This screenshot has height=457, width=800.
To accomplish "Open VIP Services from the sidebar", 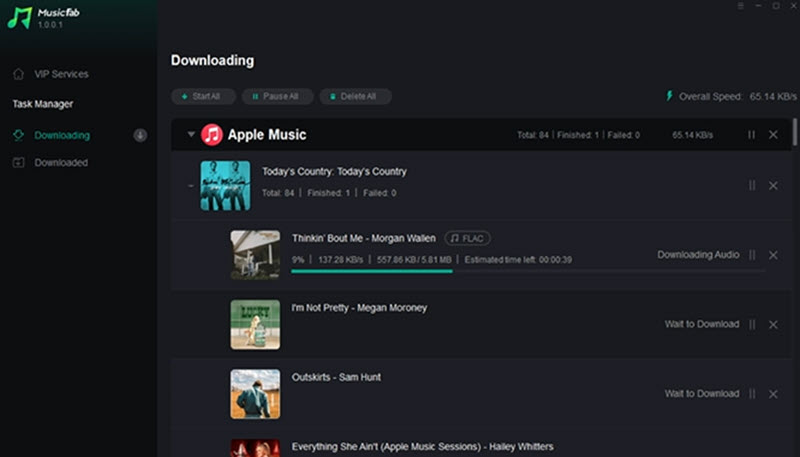I will click(61, 74).
